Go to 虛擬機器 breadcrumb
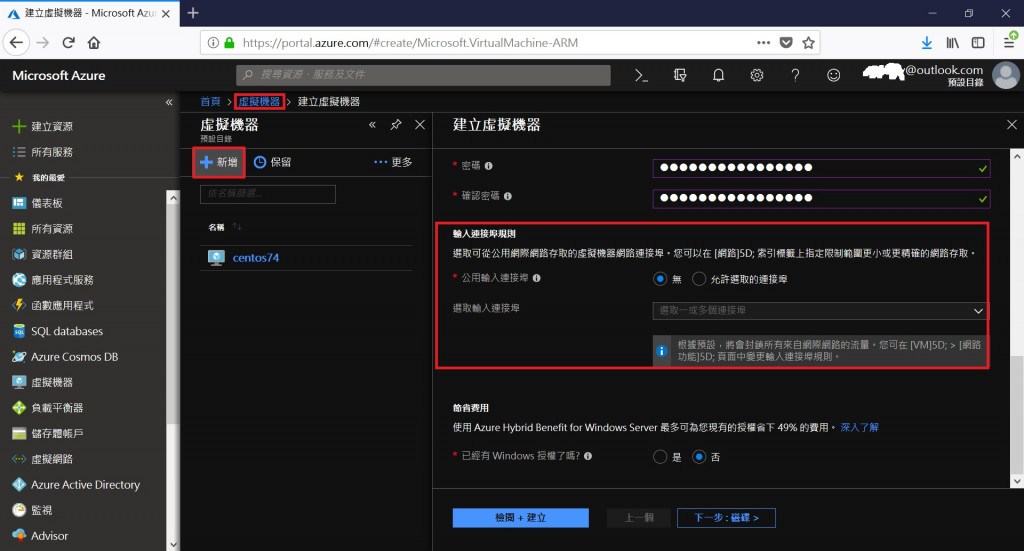 click(x=259, y=101)
